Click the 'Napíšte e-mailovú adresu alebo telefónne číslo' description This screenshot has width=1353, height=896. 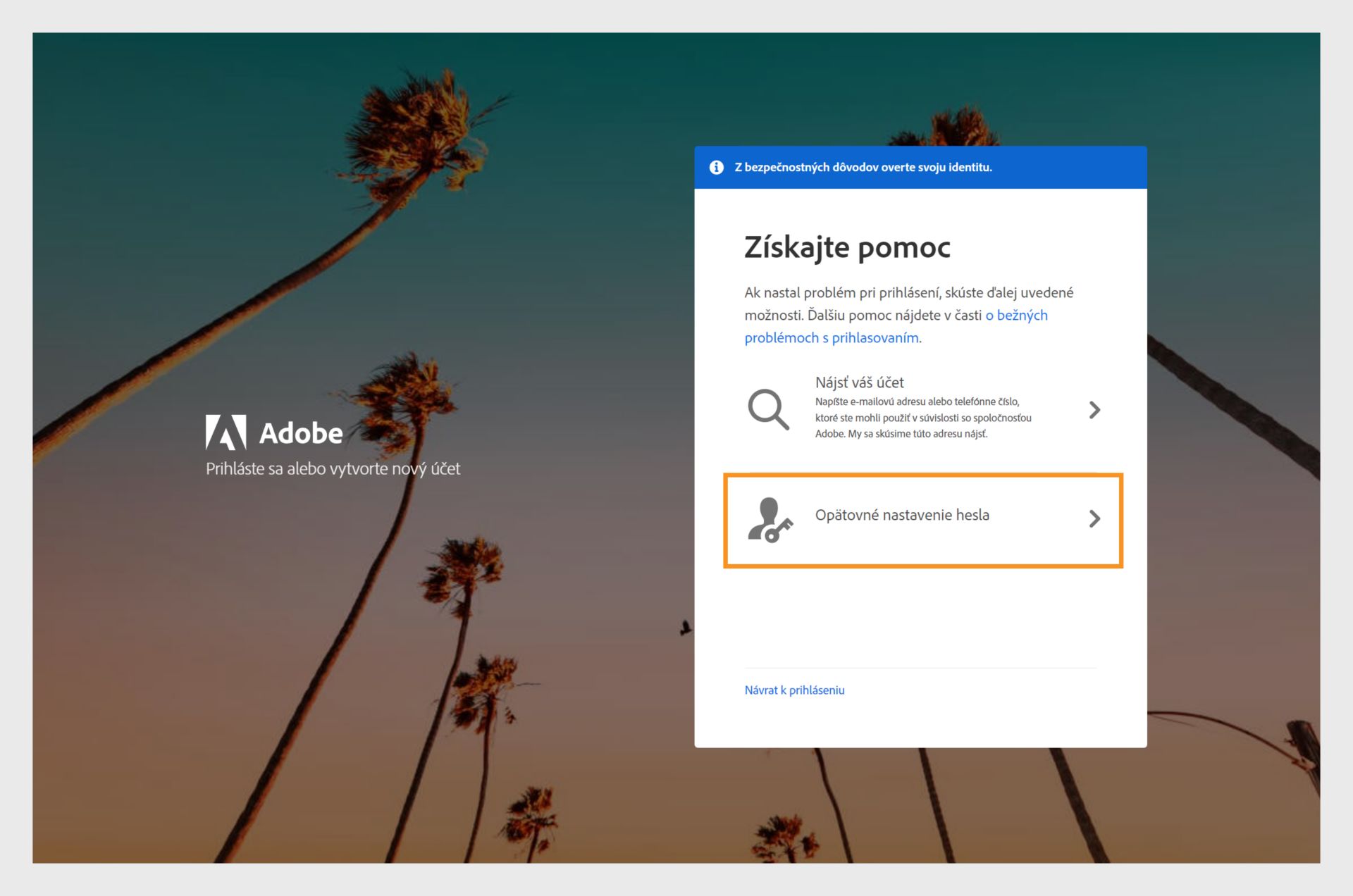pyautogui.click(x=923, y=418)
